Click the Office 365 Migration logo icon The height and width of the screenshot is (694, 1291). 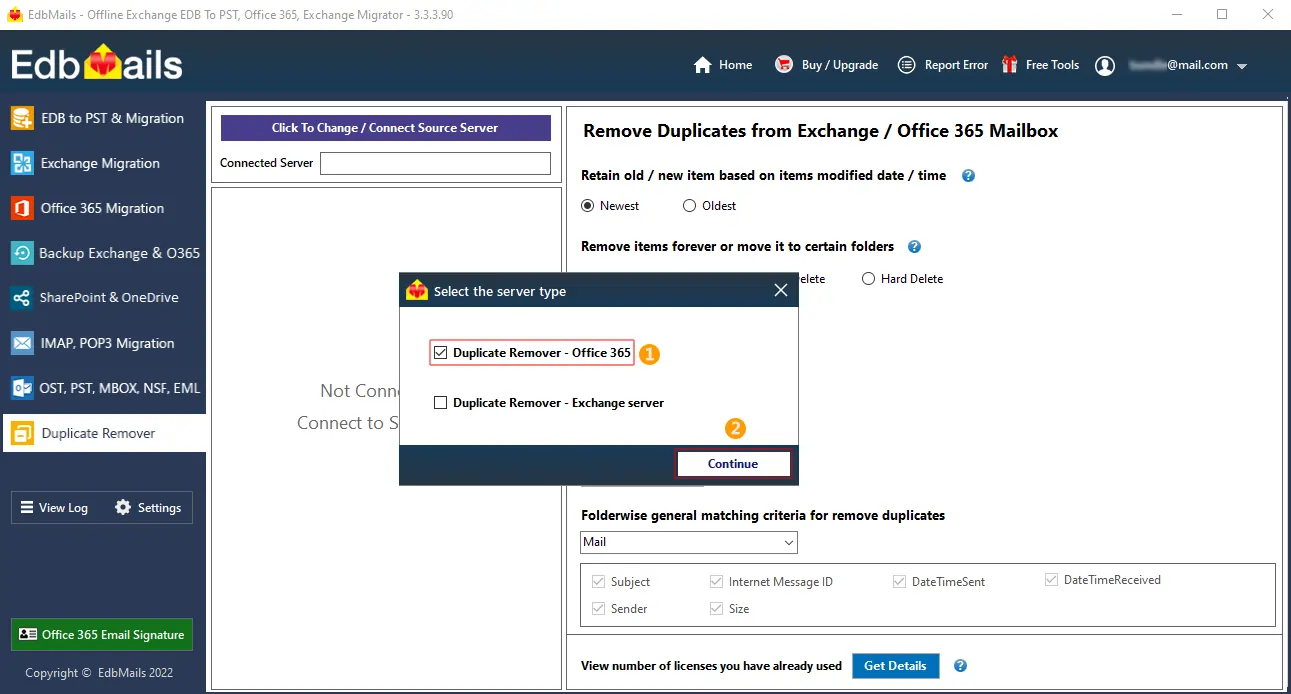pos(22,208)
